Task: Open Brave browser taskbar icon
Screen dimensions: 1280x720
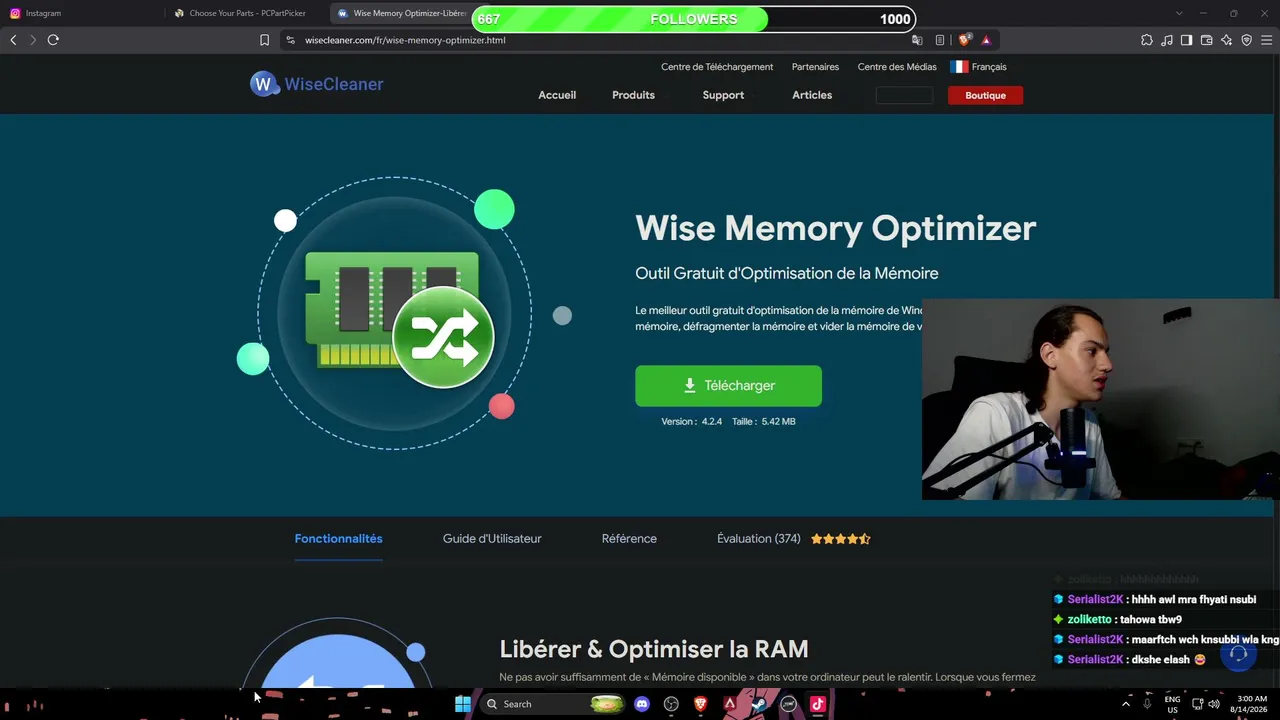Action: coord(701,704)
